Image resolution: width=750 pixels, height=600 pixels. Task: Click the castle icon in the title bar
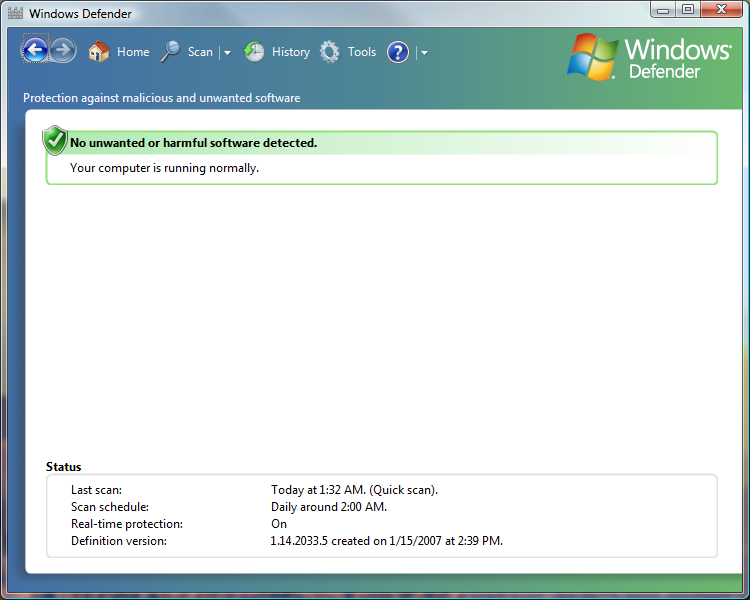click(x=15, y=14)
